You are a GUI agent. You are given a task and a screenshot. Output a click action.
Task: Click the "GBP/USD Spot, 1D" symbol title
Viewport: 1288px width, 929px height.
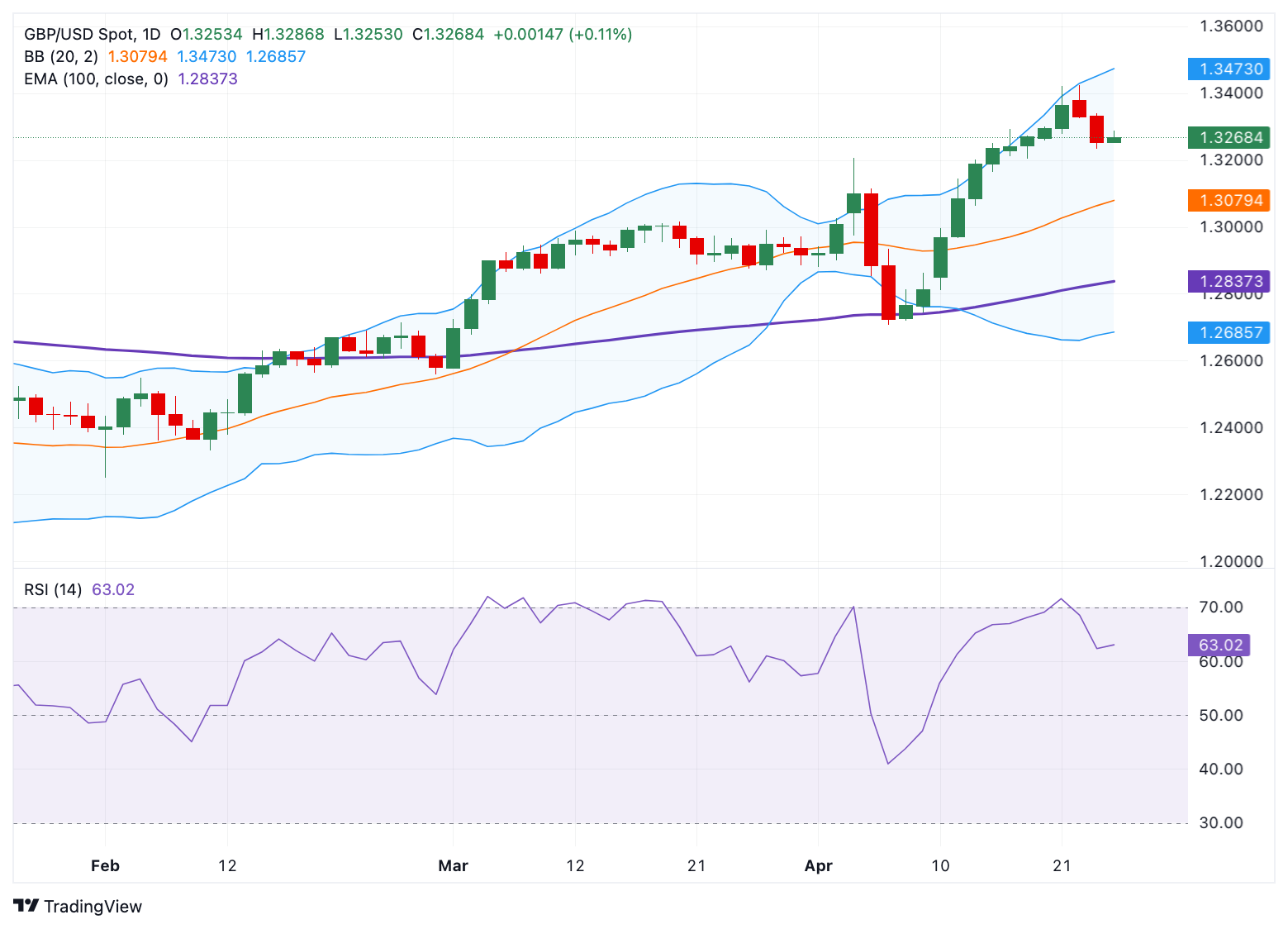(92, 35)
